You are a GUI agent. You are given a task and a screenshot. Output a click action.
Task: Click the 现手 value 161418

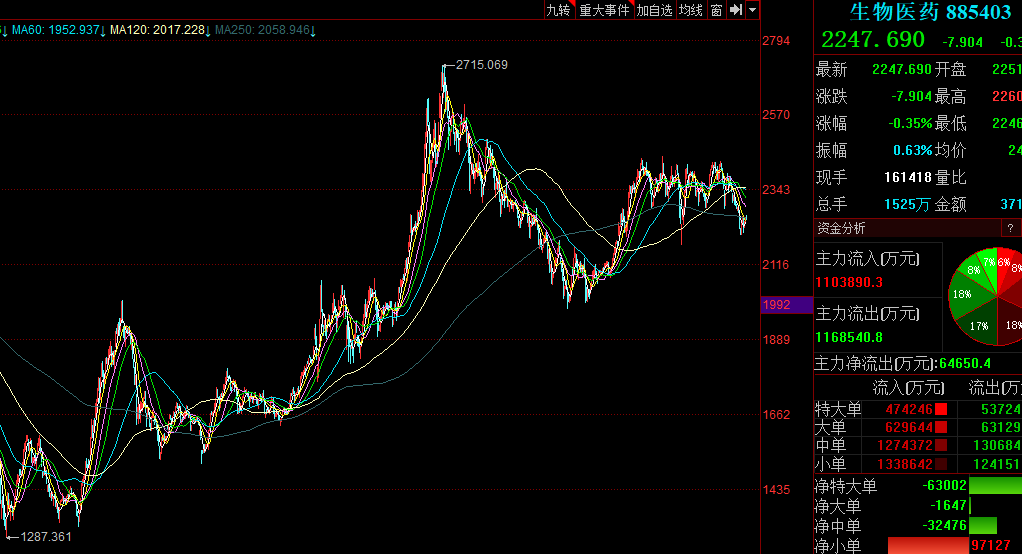coord(908,177)
